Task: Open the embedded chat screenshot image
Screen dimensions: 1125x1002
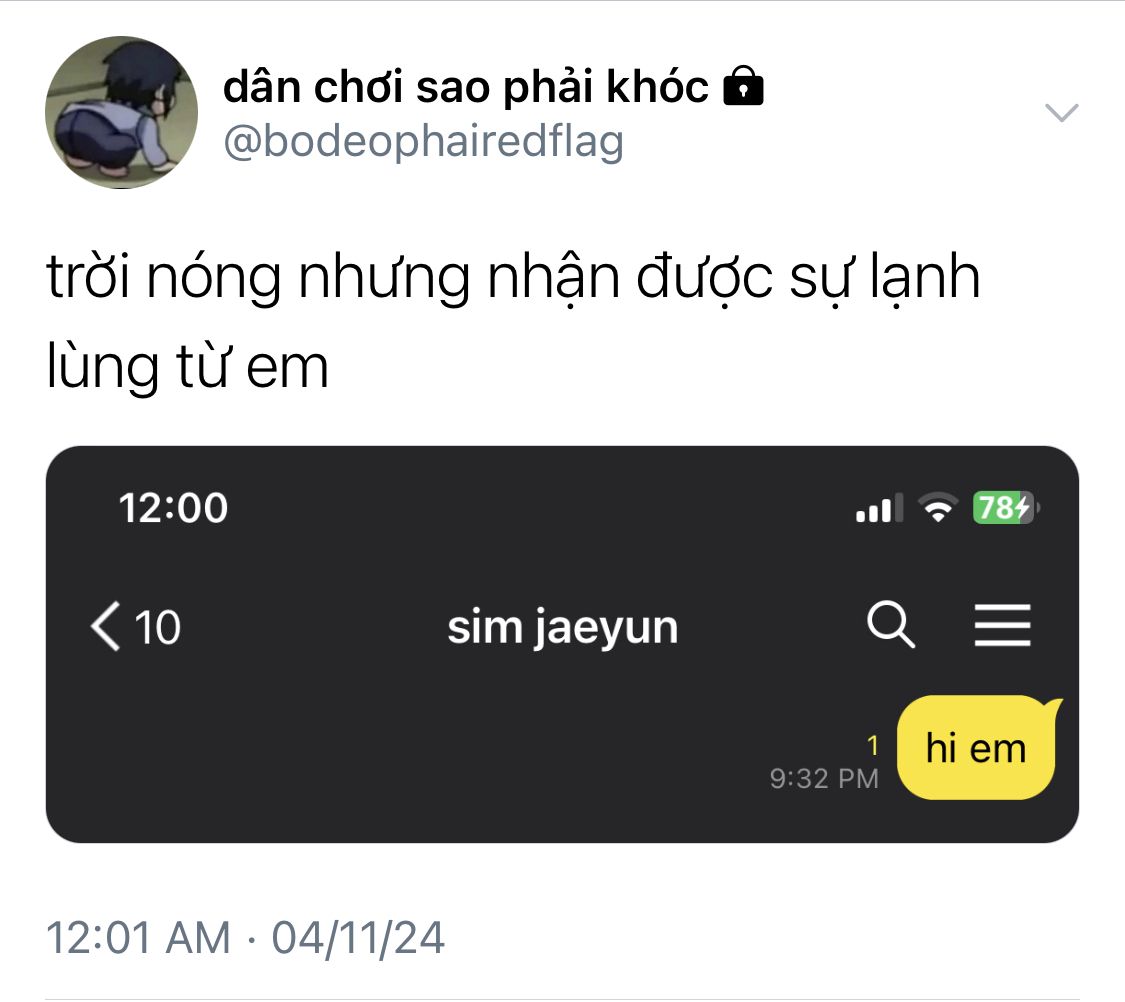Action: point(562,644)
